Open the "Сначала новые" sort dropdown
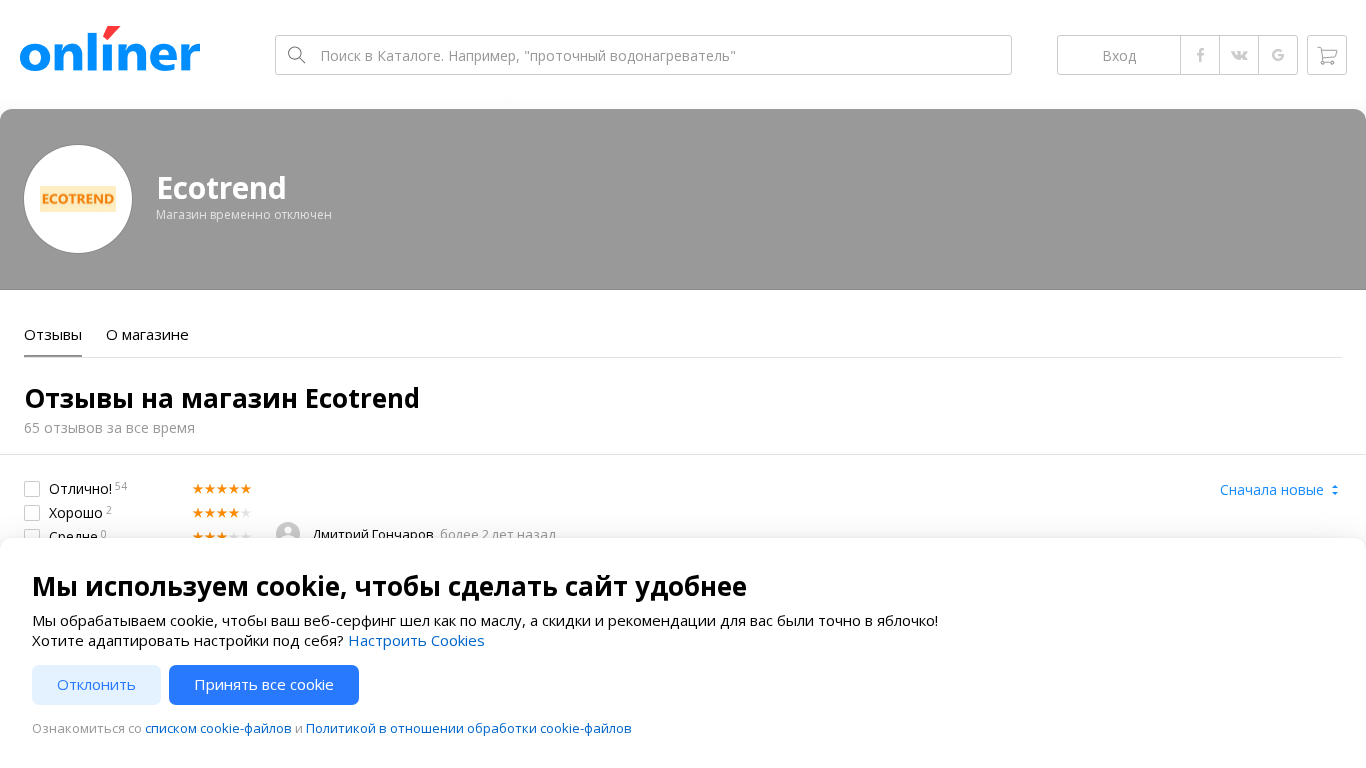Screen dimensions: 1366x768 1279,490
